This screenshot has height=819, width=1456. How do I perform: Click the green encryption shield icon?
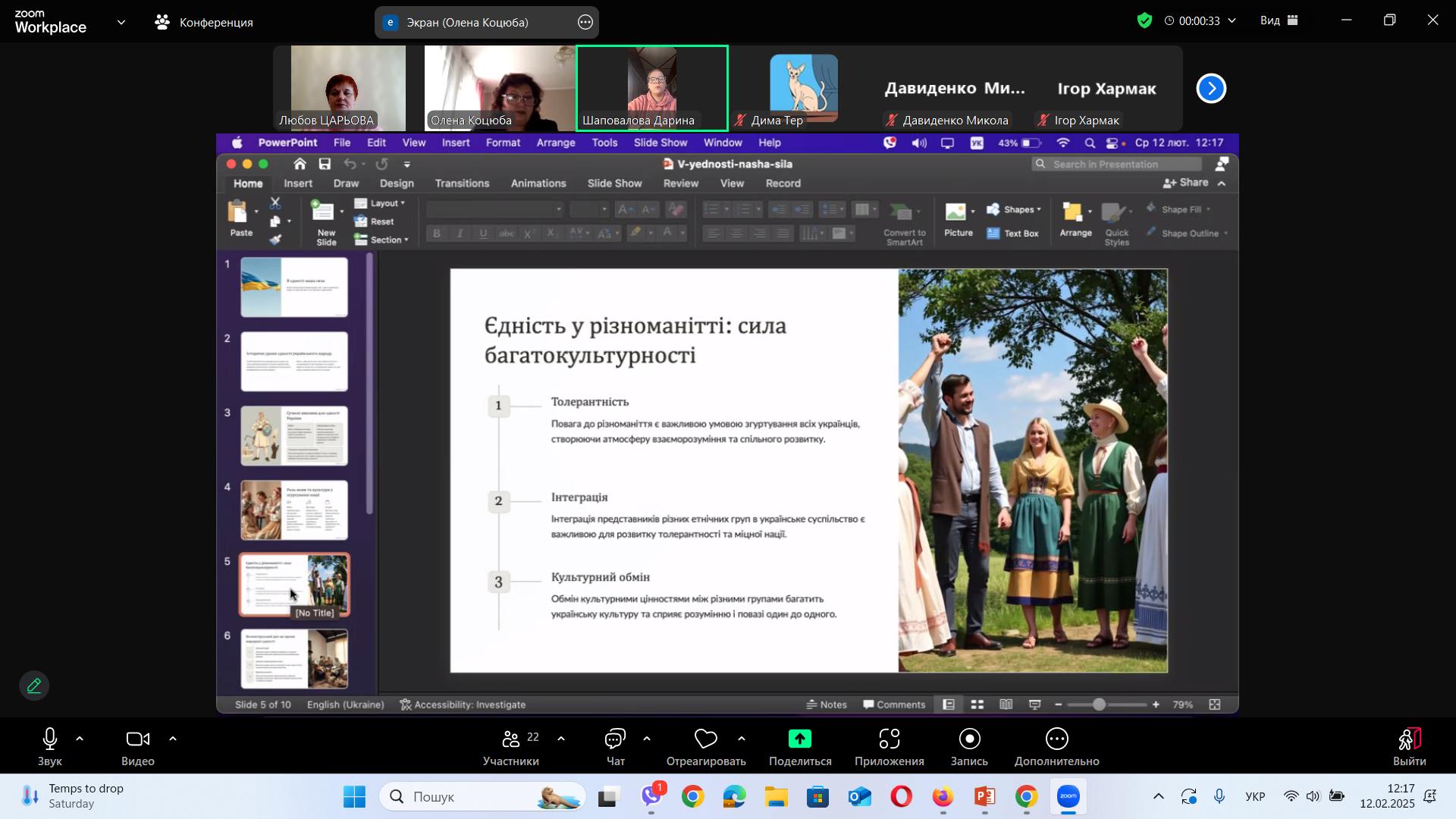click(1144, 21)
